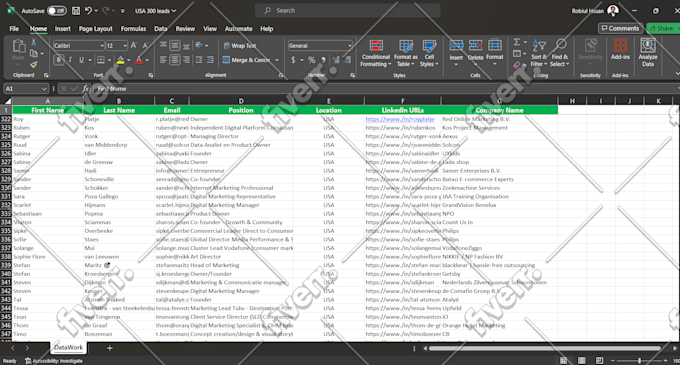Click the Format Painter brush icon
Viewport: 680px width, 365px height.
[x=33, y=65]
